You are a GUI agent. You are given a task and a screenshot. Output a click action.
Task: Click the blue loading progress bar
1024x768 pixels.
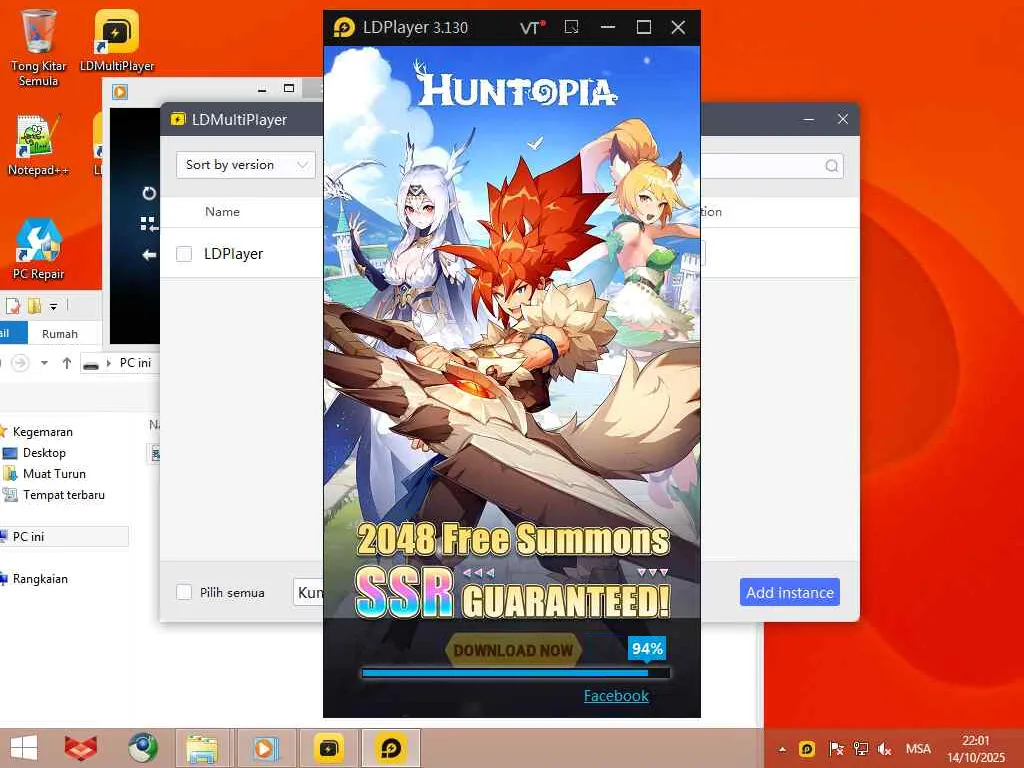(x=516, y=673)
